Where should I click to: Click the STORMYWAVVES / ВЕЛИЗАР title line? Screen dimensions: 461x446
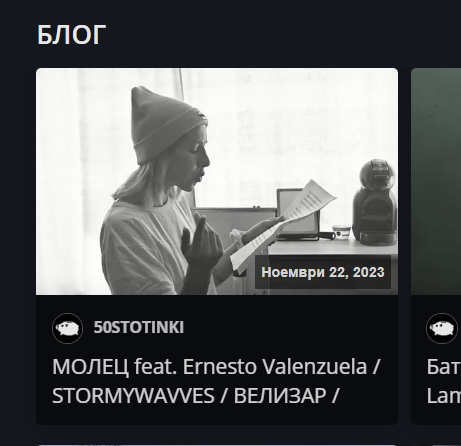(195, 396)
